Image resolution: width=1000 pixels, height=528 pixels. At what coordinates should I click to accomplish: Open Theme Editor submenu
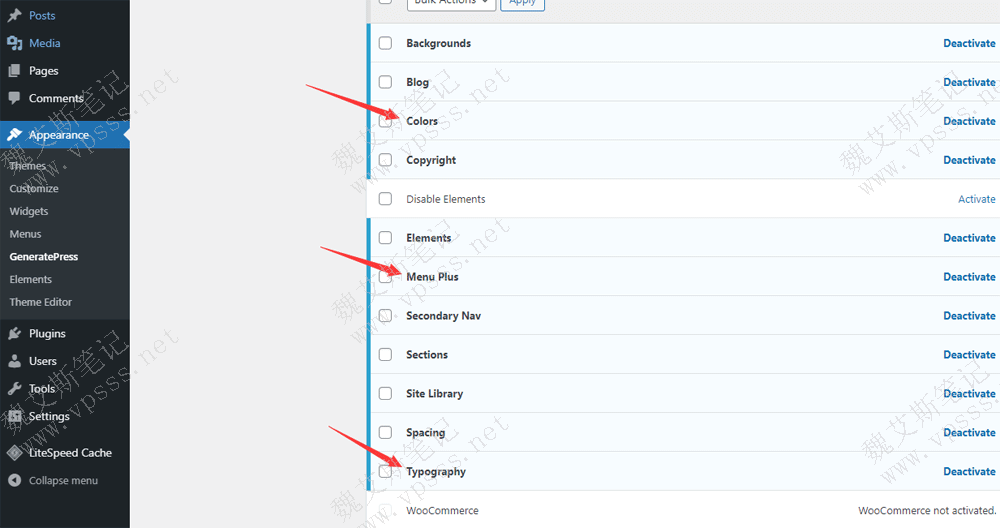pyautogui.click(x=41, y=302)
